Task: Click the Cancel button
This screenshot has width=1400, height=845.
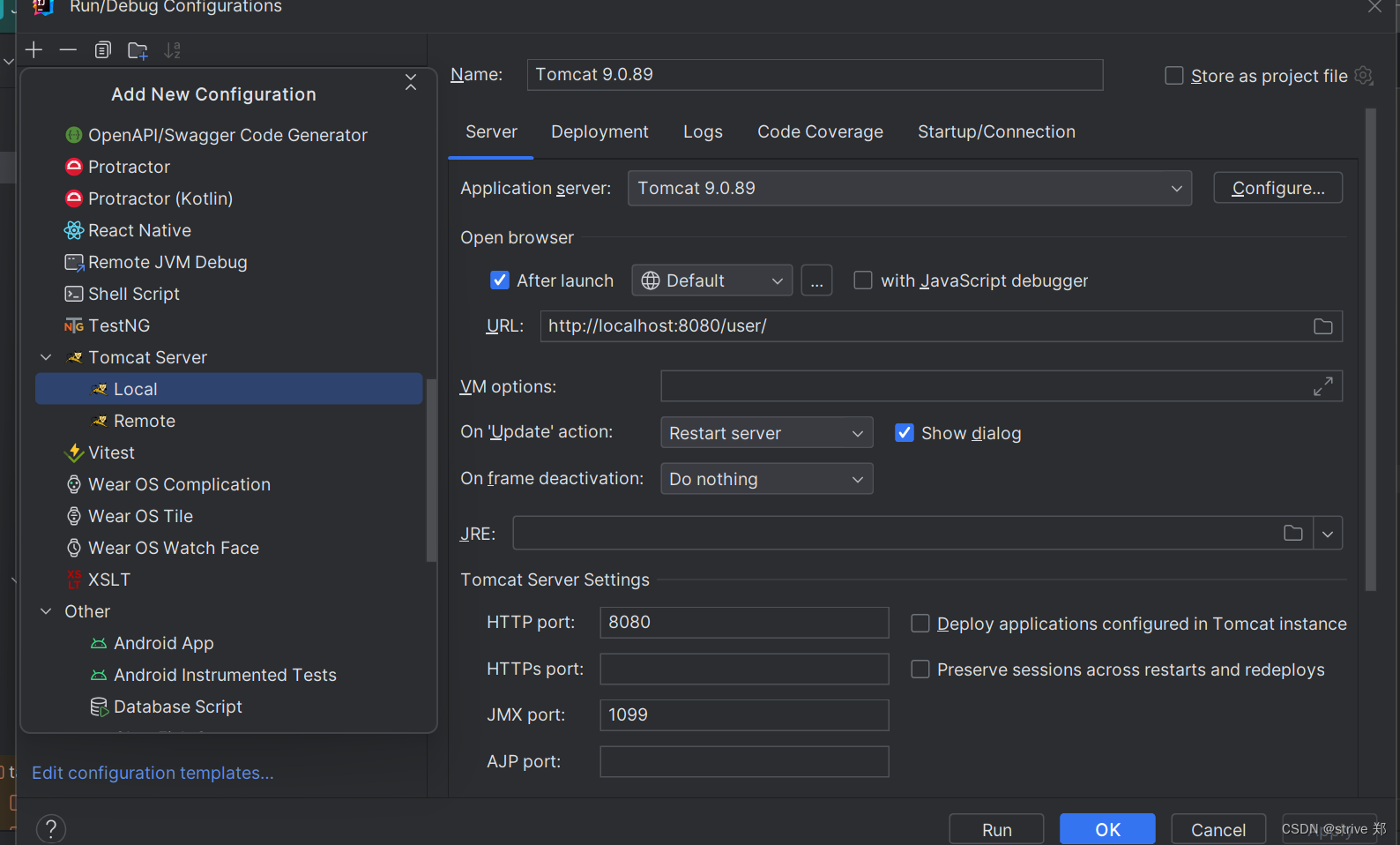Action: click(1218, 829)
